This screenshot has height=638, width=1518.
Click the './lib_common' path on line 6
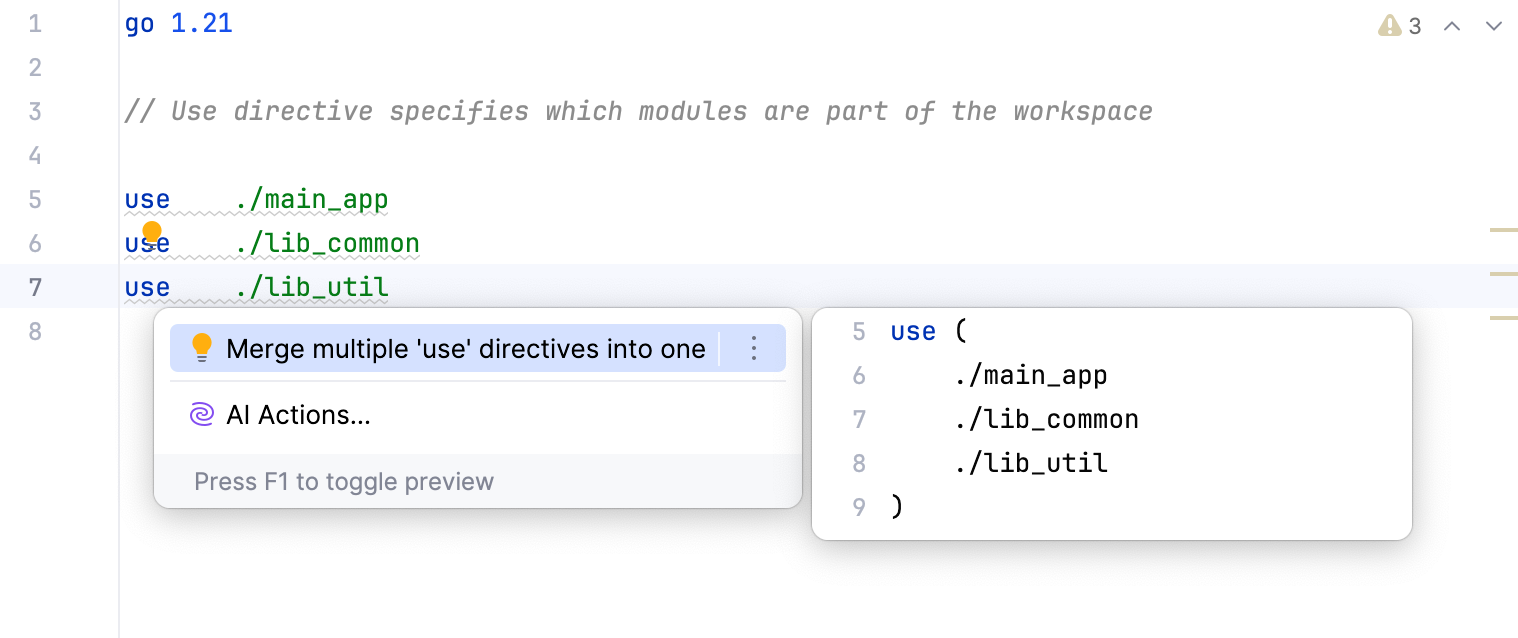click(x=328, y=243)
